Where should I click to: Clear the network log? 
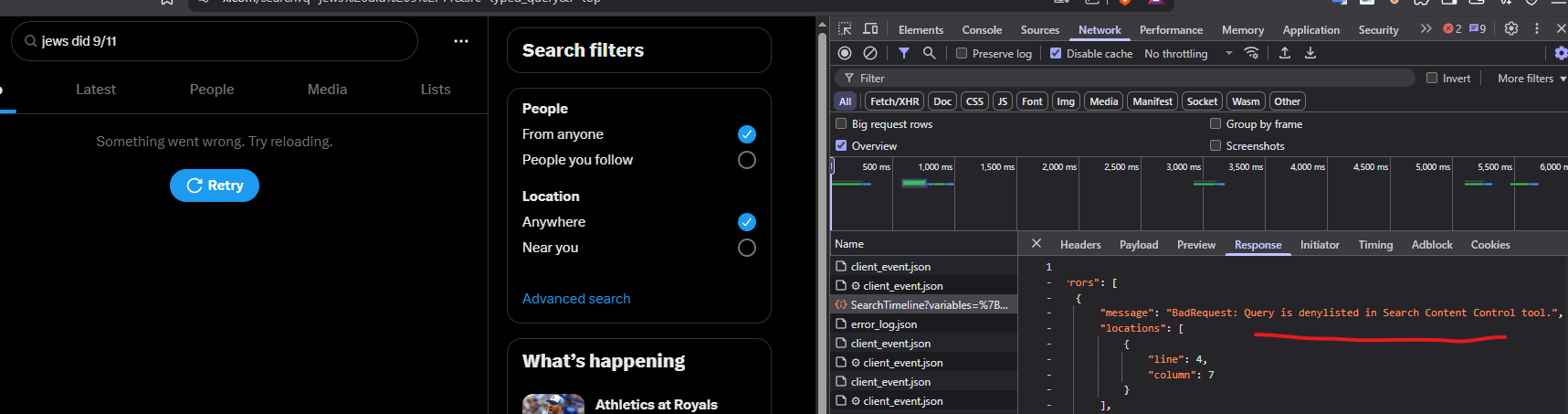pos(870,53)
